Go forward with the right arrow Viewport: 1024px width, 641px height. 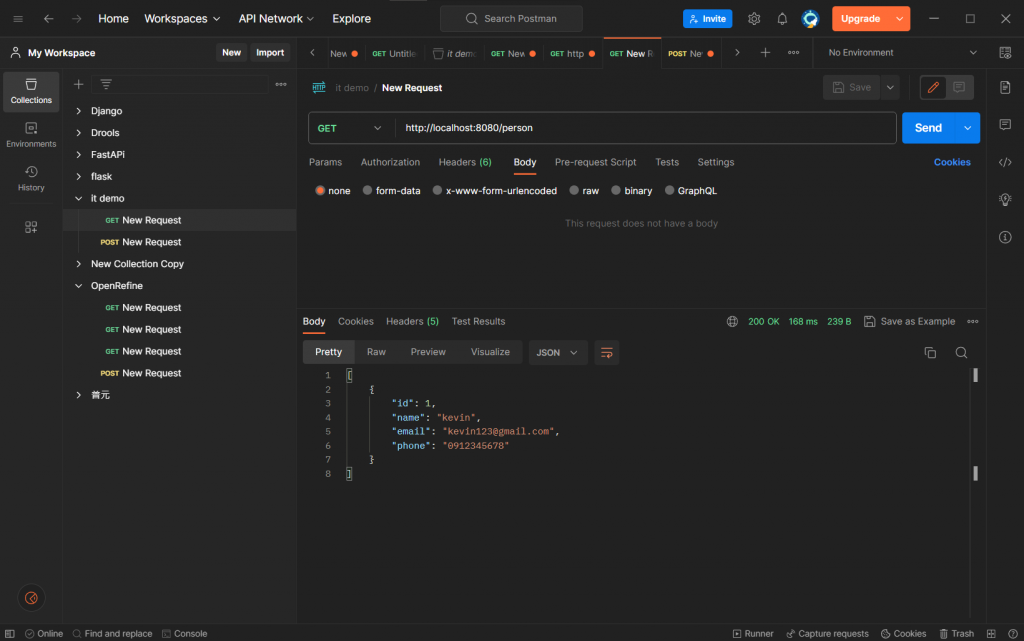[77, 19]
